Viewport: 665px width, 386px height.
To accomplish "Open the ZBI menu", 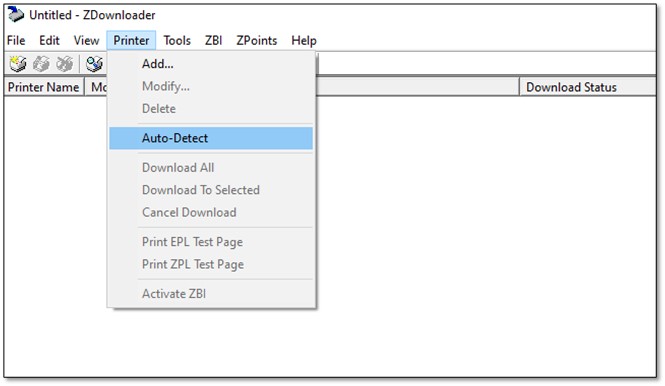I will point(213,40).
